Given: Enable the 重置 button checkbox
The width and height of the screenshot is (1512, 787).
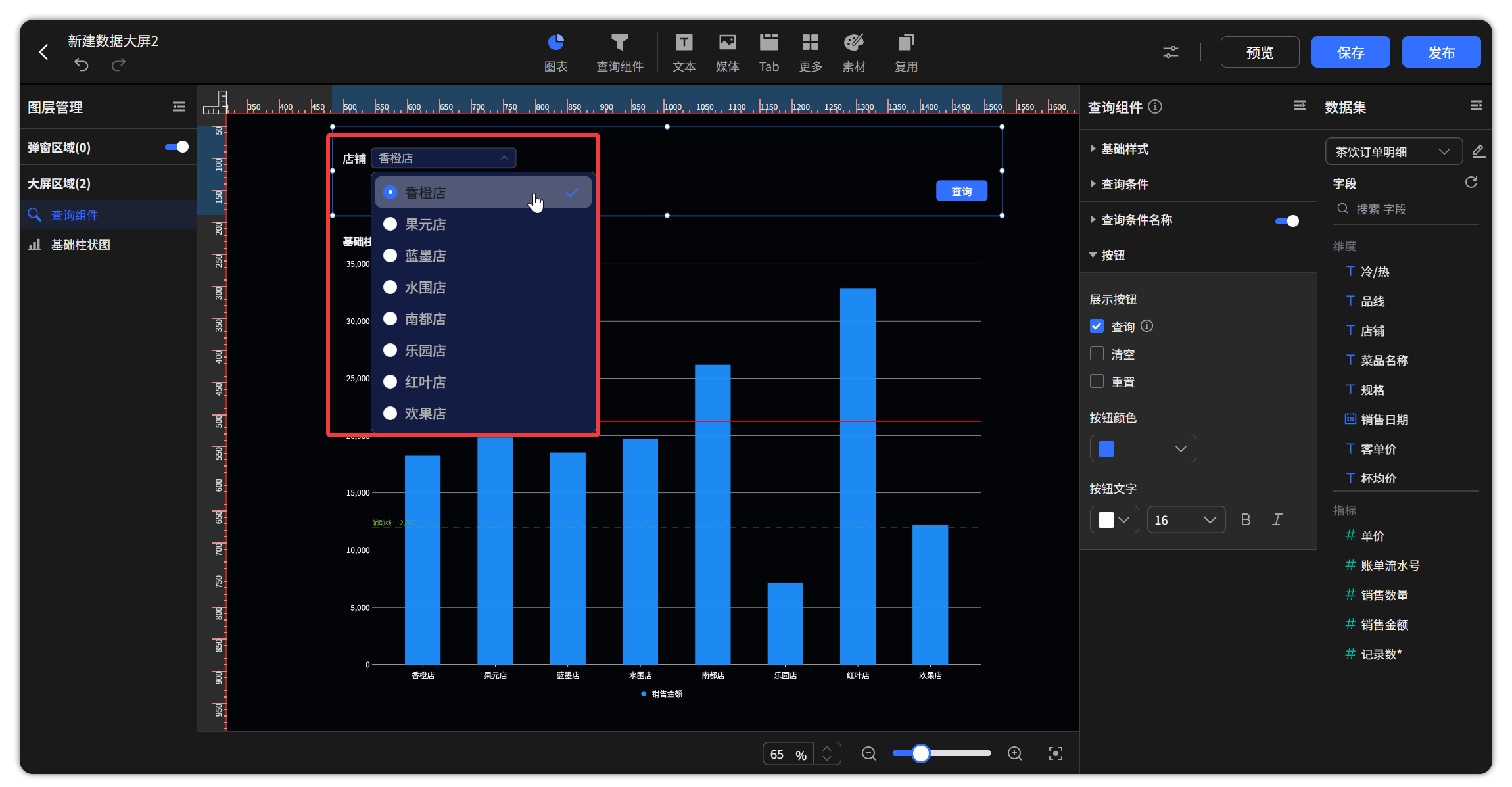Looking at the screenshot, I should click(x=1097, y=381).
